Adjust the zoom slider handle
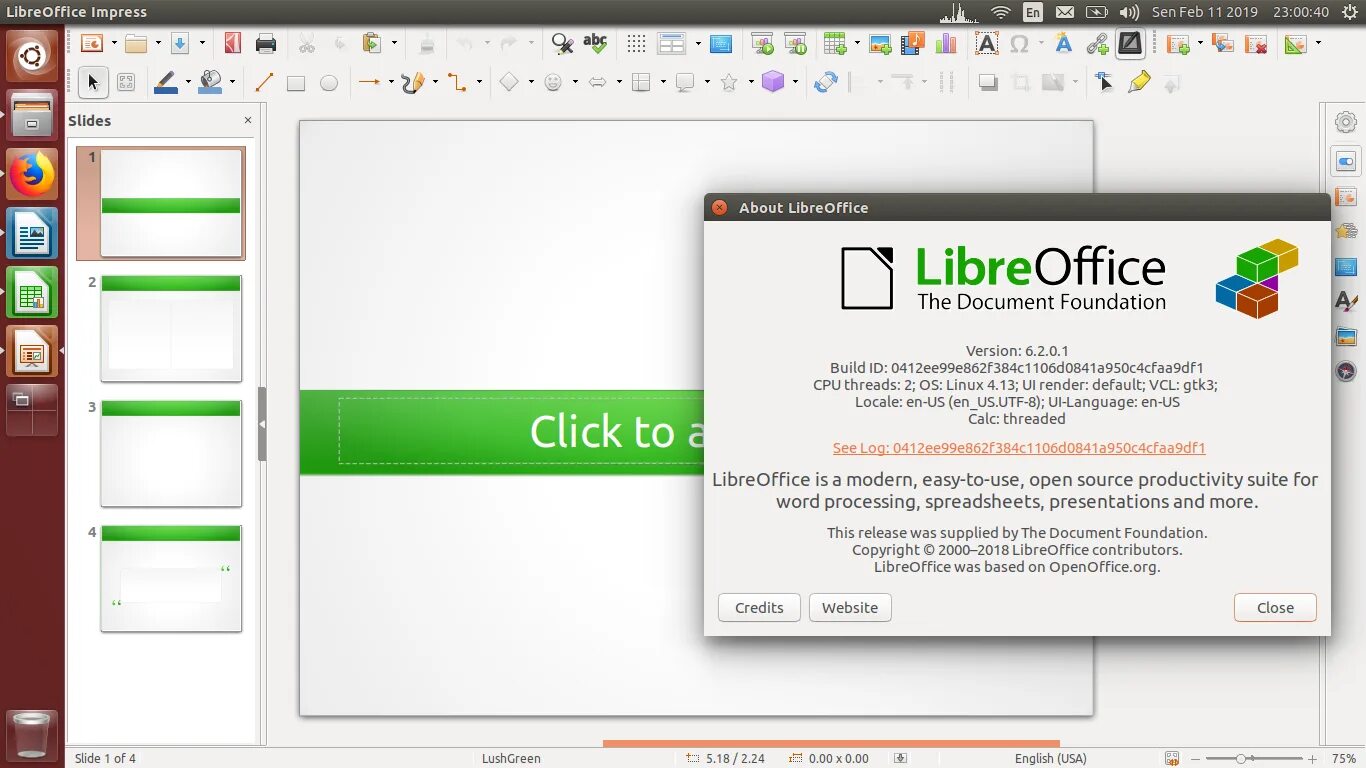This screenshot has width=1366, height=768. (1240, 759)
